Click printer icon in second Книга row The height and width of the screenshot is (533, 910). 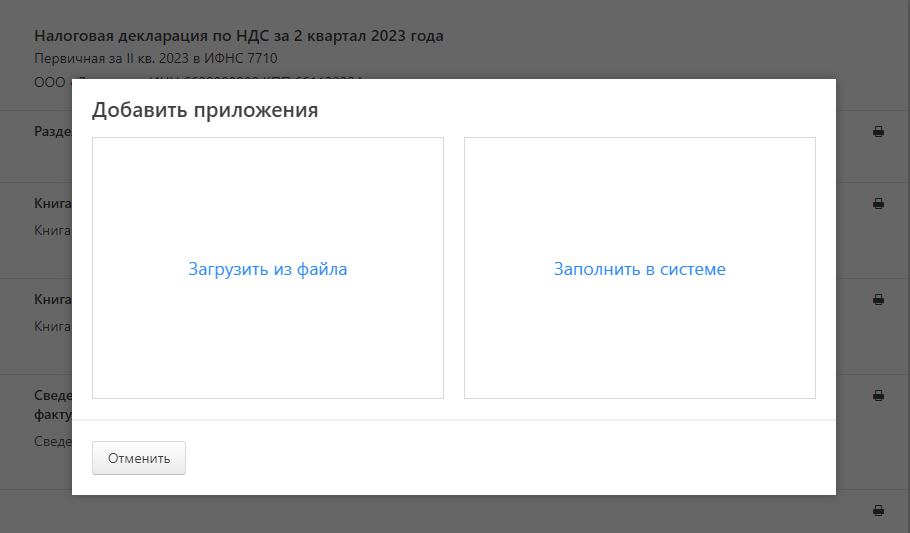(x=878, y=300)
